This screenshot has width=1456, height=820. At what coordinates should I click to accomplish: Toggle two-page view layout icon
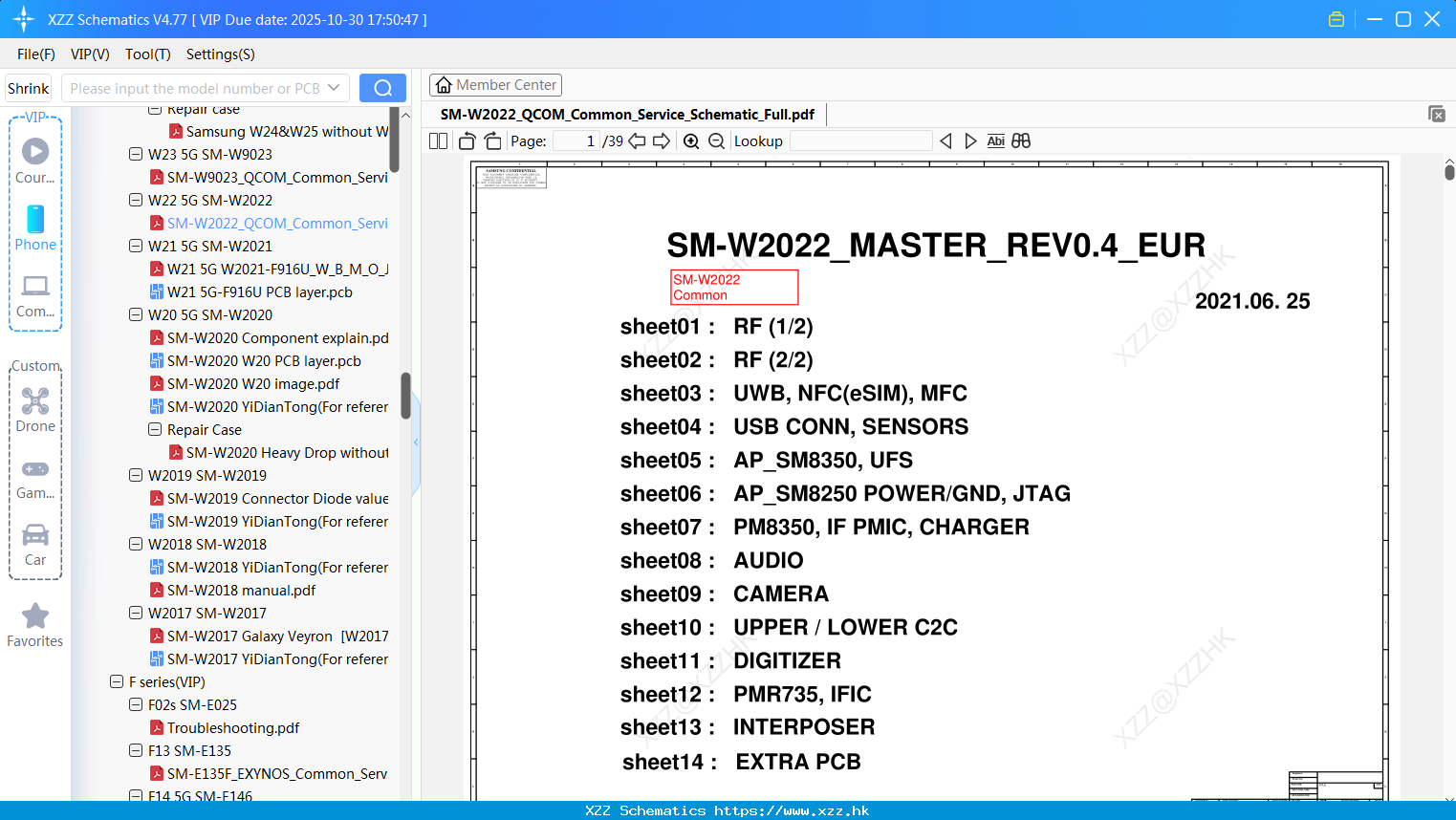[x=439, y=140]
